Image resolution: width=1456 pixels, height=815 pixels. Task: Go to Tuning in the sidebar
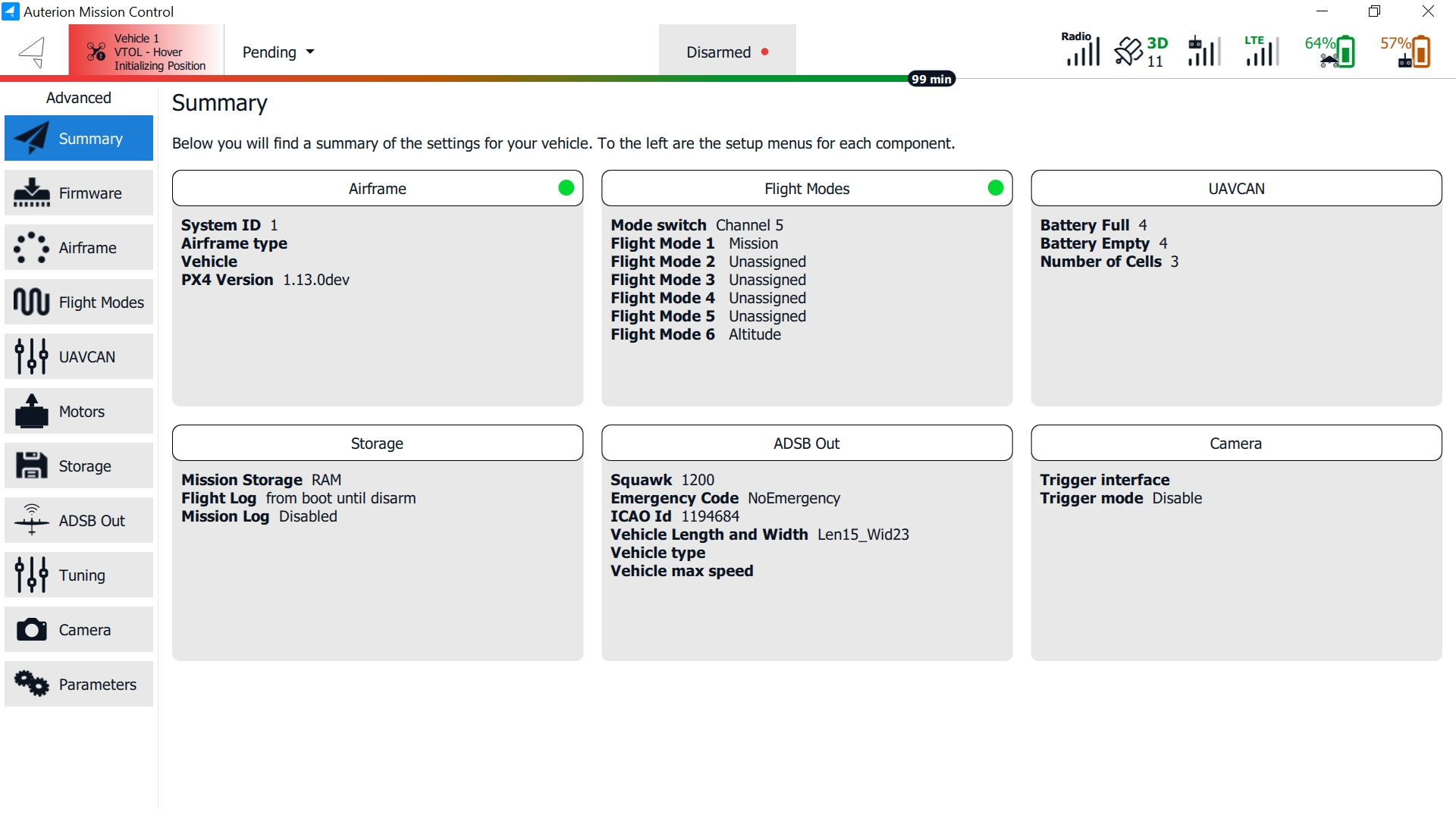pyautogui.click(x=79, y=575)
